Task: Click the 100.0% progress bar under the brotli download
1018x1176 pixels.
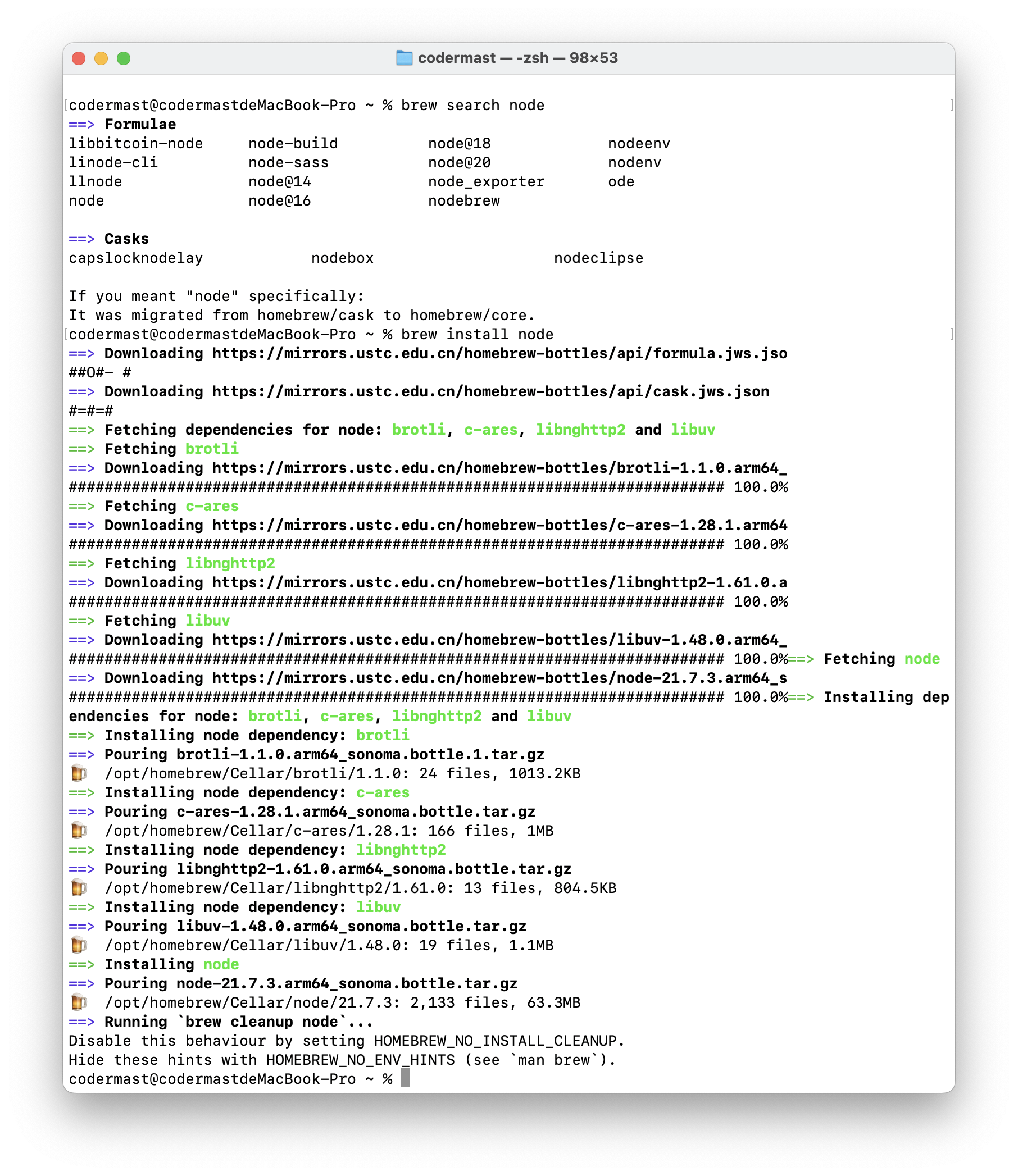Action: (428, 487)
